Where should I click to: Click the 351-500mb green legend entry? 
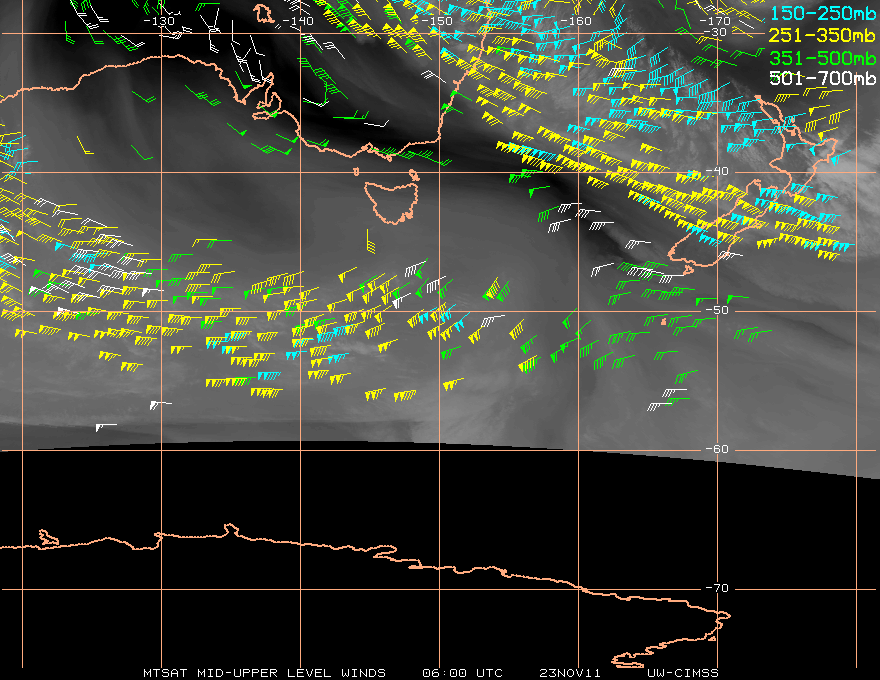(x=823, y=58)
